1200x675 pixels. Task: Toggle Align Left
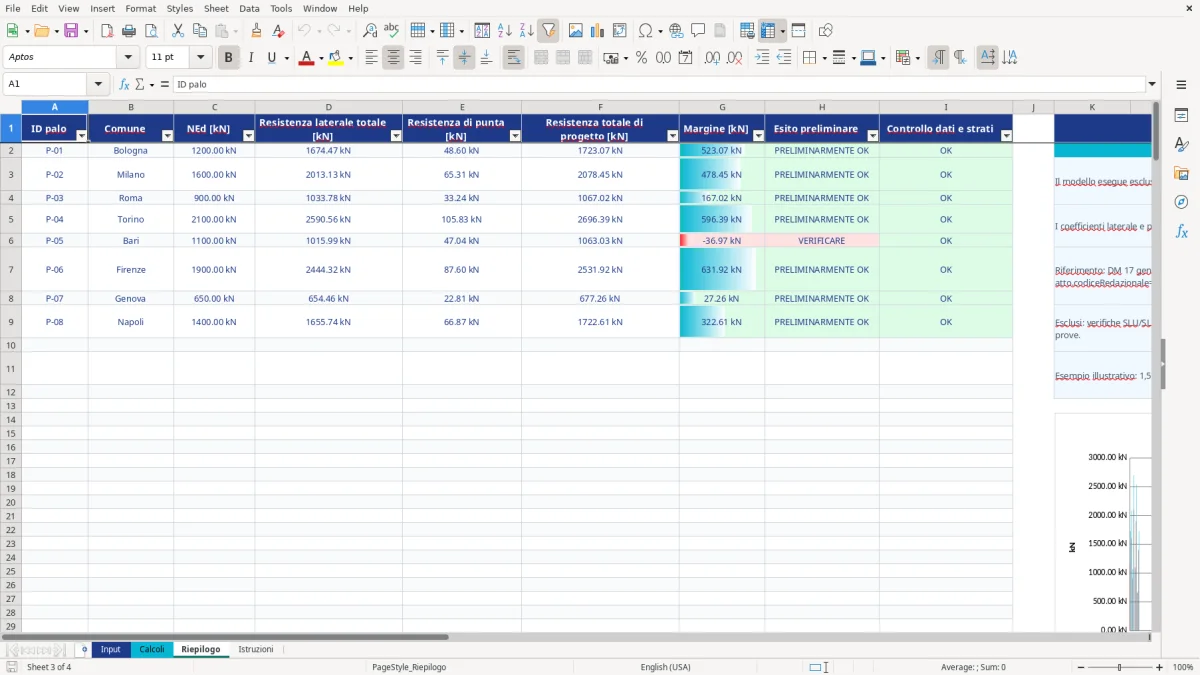(x=371, y=58)
